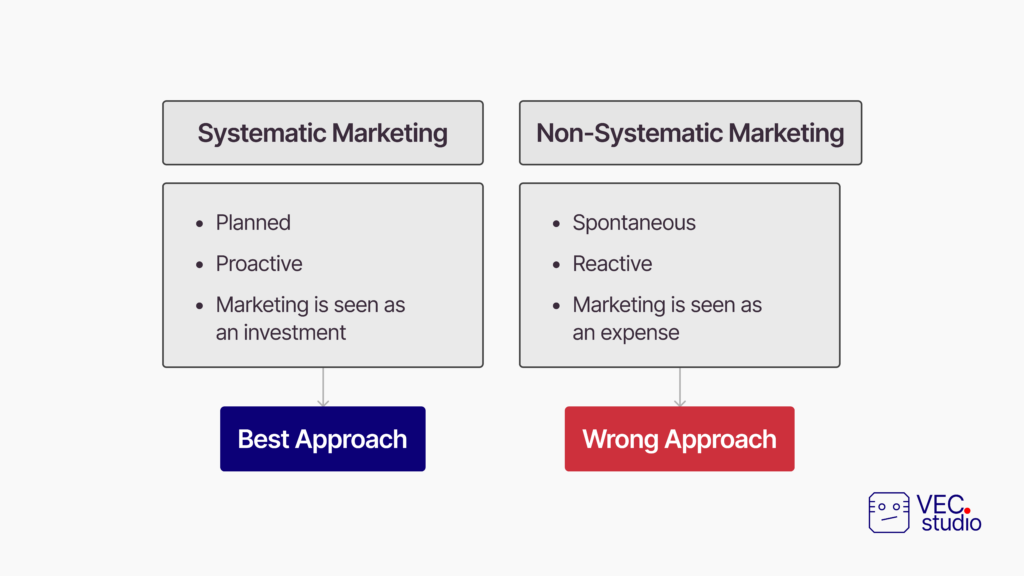Click the red dot in VEC logo

967,511
